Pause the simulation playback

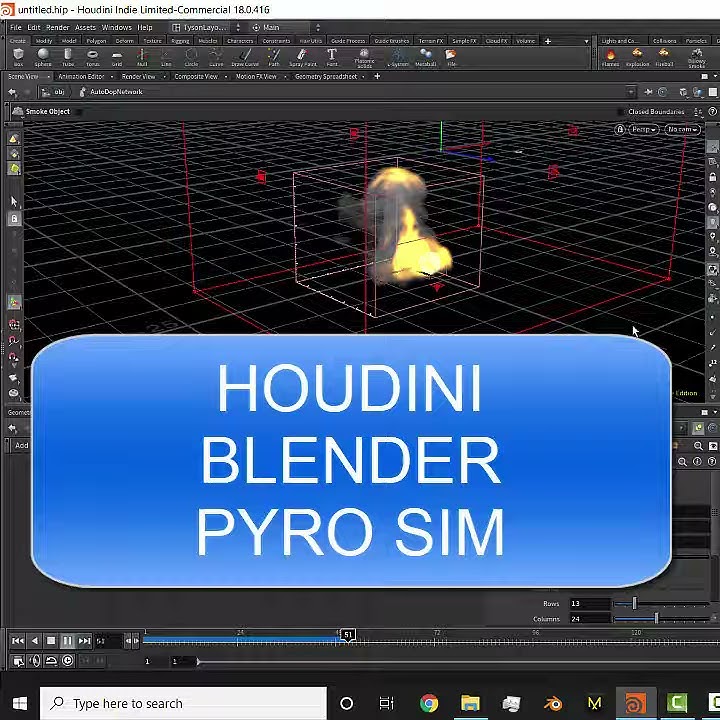tap(68, 641)
